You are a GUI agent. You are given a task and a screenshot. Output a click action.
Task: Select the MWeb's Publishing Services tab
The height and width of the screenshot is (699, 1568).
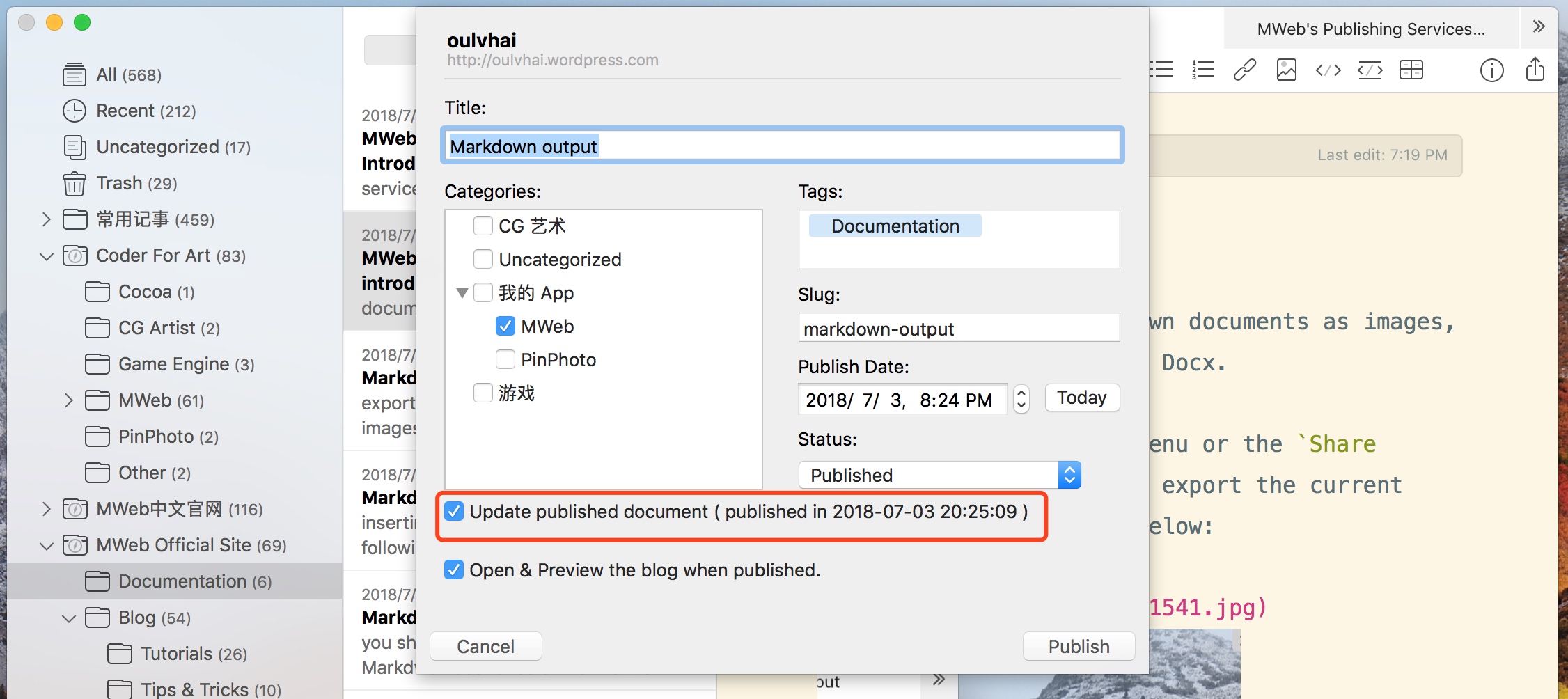pos(1370,29)
